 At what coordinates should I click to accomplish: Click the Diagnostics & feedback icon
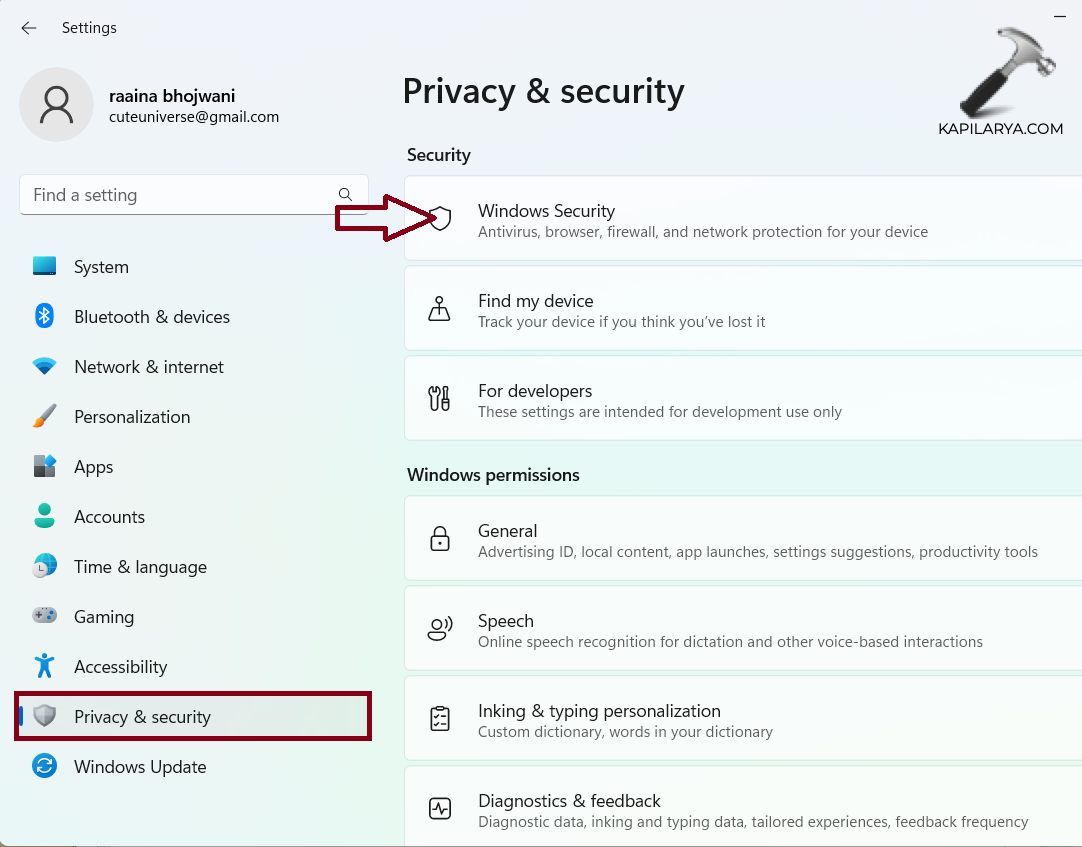(x=439, y=809)
